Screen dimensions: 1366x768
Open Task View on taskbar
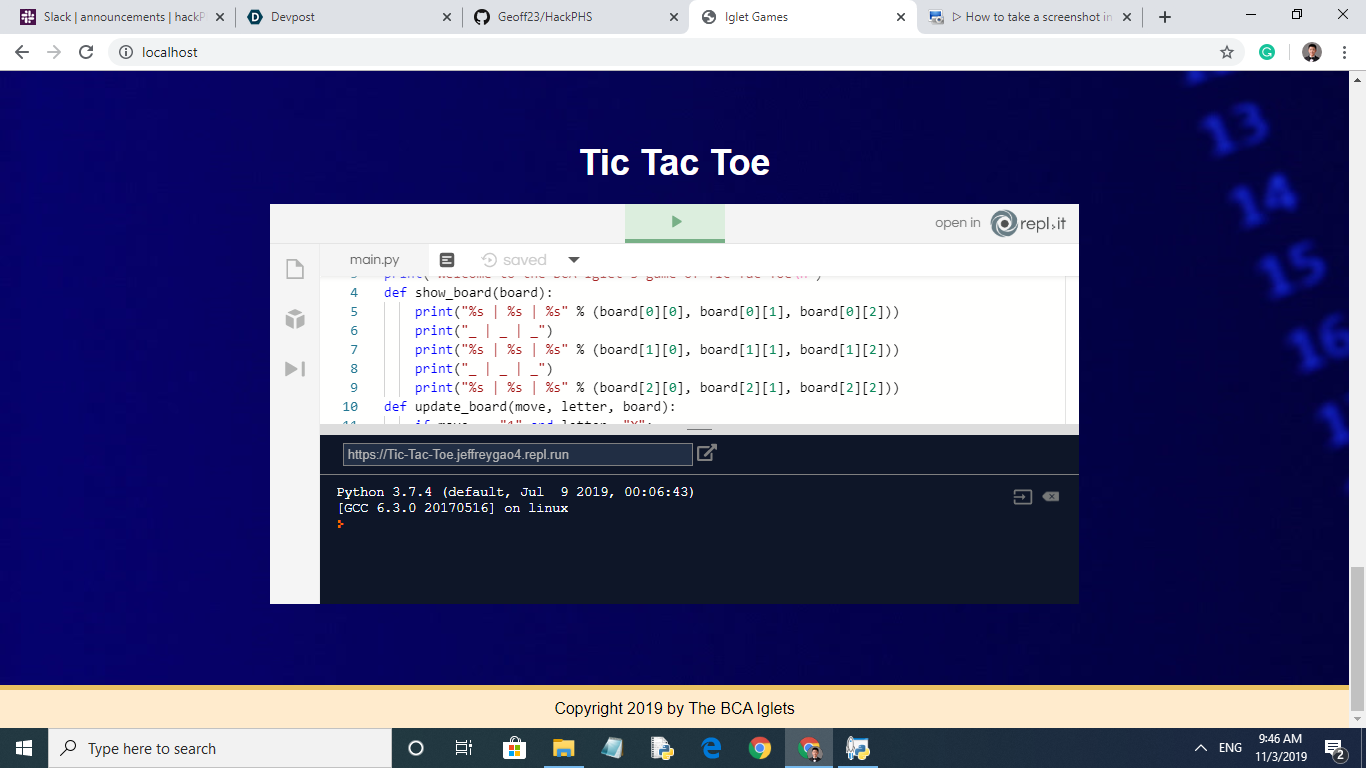pos(464,748)
